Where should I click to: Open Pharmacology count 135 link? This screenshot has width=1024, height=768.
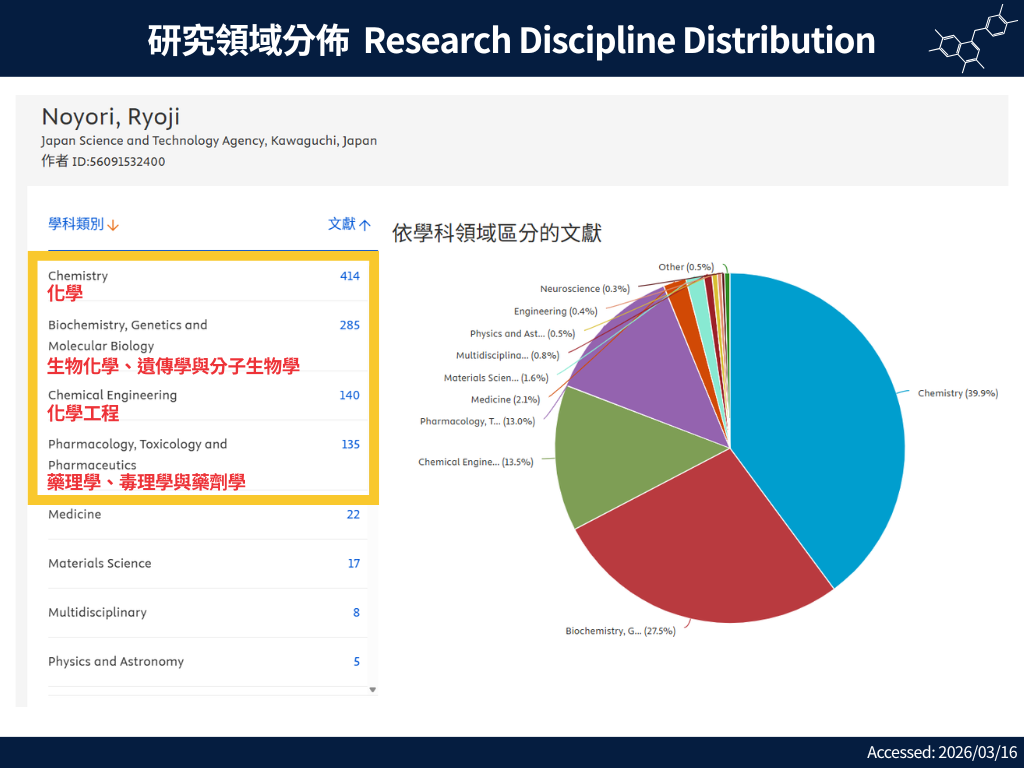click(x=350, y=444)
